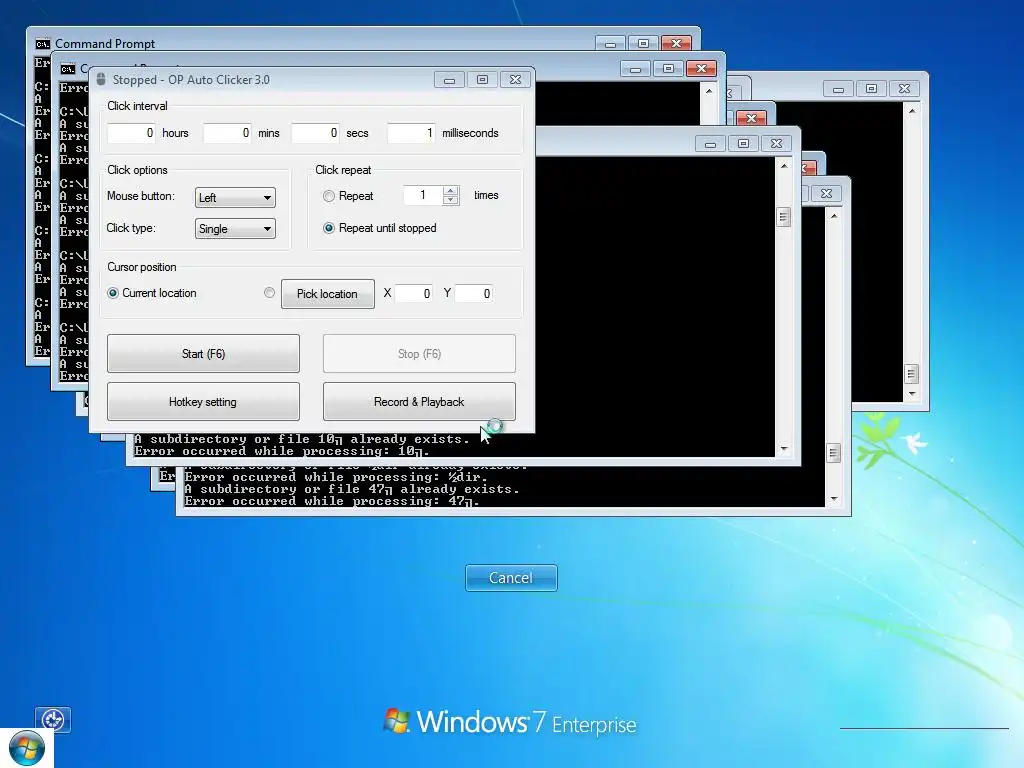Select the Repeat radio button
The image size is (1024, 768).
[x=329, y=196]
